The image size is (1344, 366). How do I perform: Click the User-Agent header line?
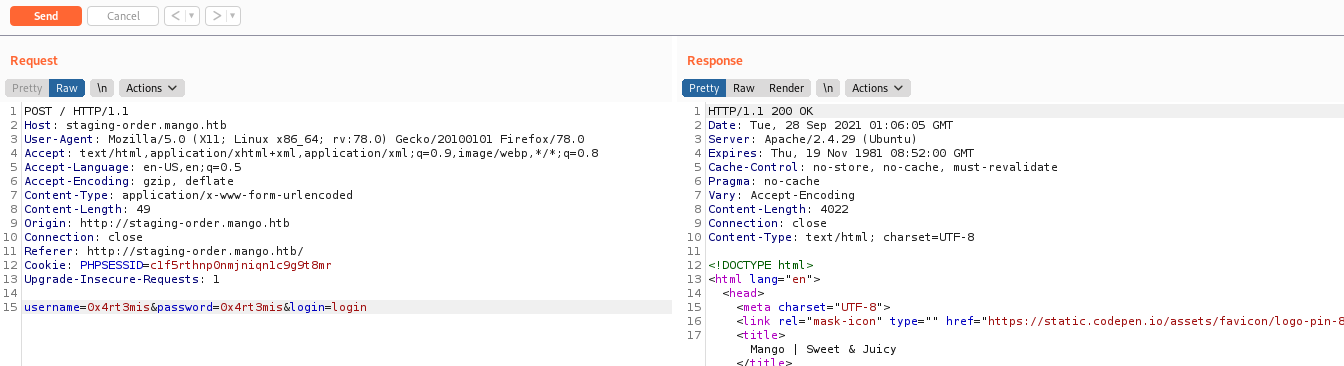[x=304, y=139]
